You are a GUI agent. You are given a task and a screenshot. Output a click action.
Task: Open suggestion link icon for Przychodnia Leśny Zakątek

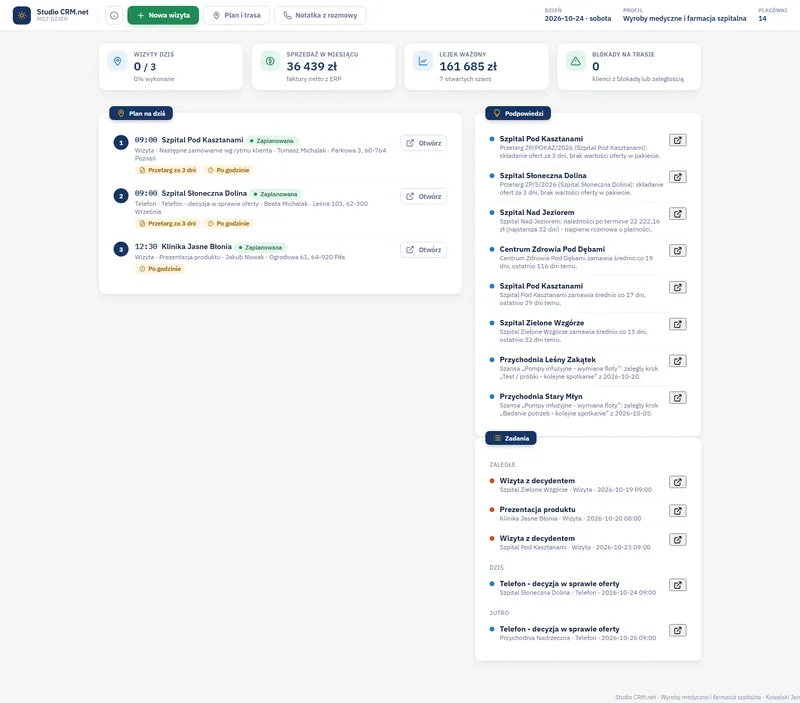[678, 361]
